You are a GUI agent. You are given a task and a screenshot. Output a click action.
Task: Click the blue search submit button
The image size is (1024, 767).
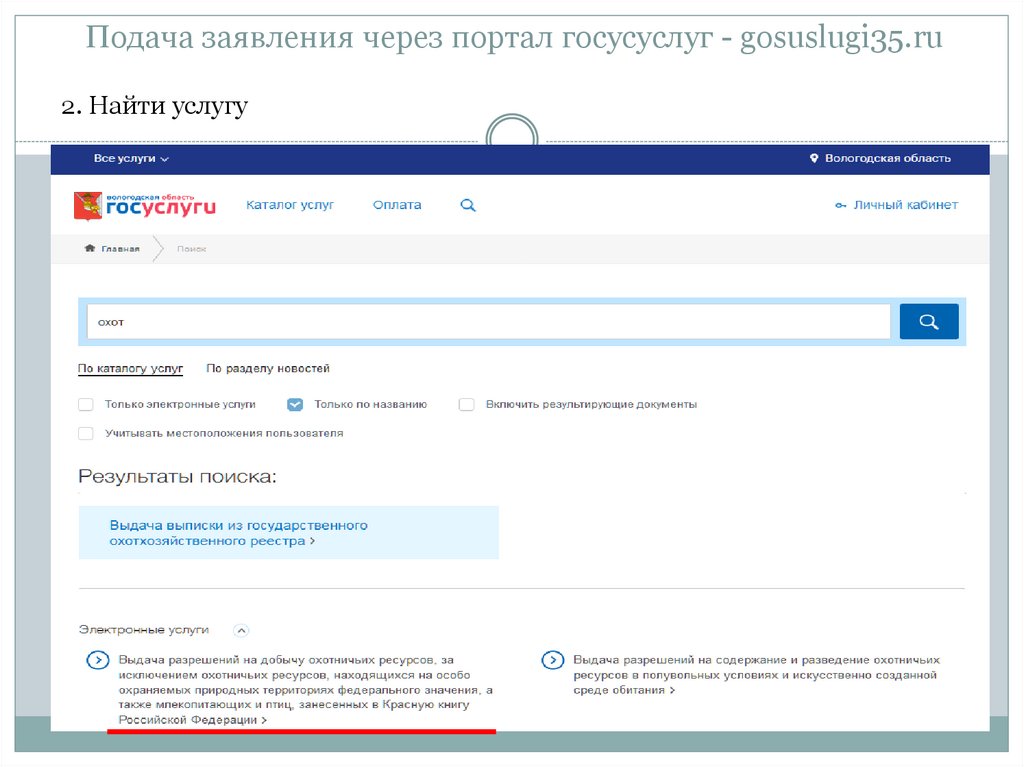click(x=928, y=321)
